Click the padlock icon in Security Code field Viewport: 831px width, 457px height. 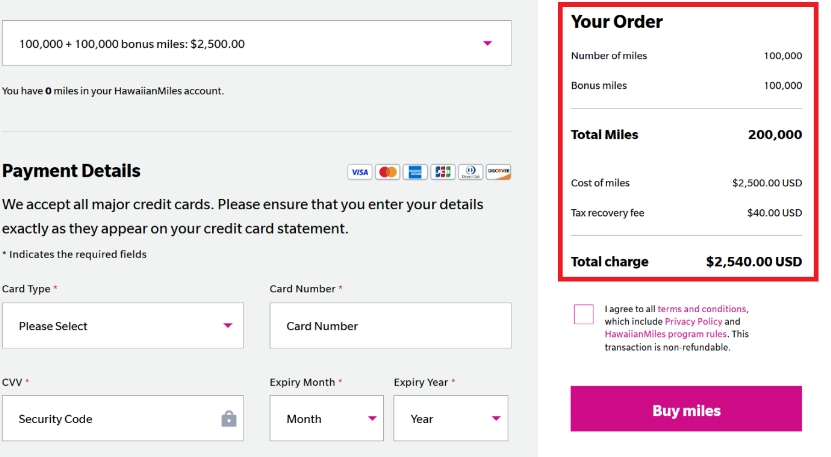click(x=229, y=419)
